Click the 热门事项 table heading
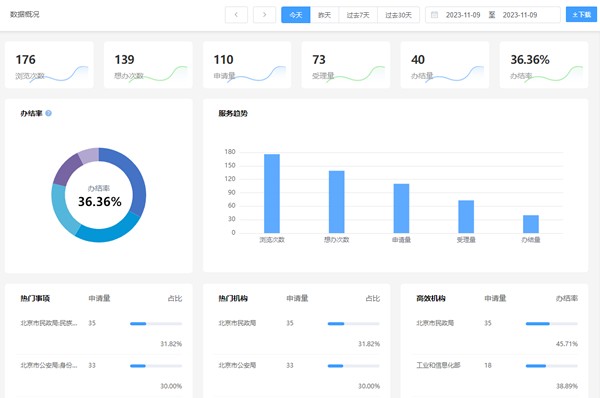The image size is (600, 398). [35, 298]
